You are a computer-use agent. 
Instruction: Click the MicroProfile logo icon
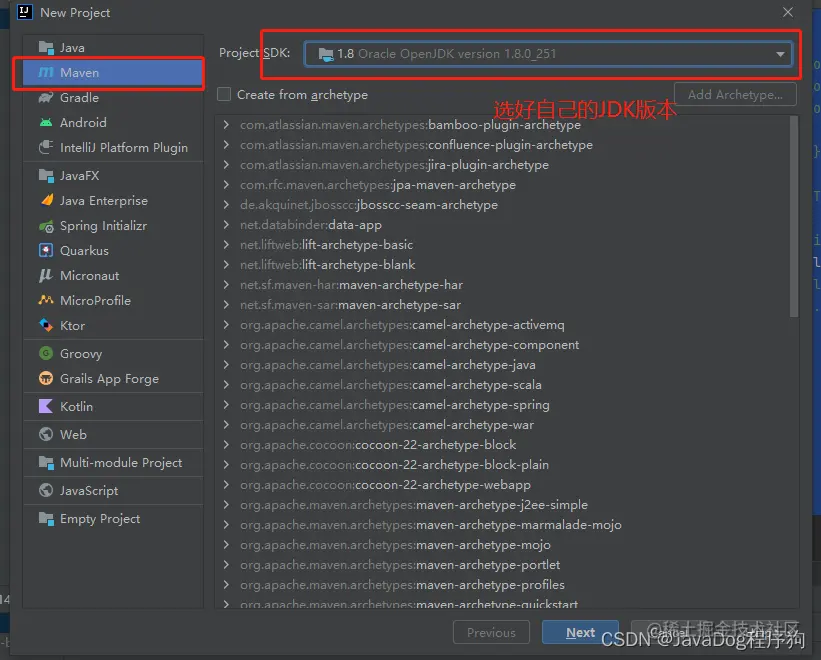point(46,300)
